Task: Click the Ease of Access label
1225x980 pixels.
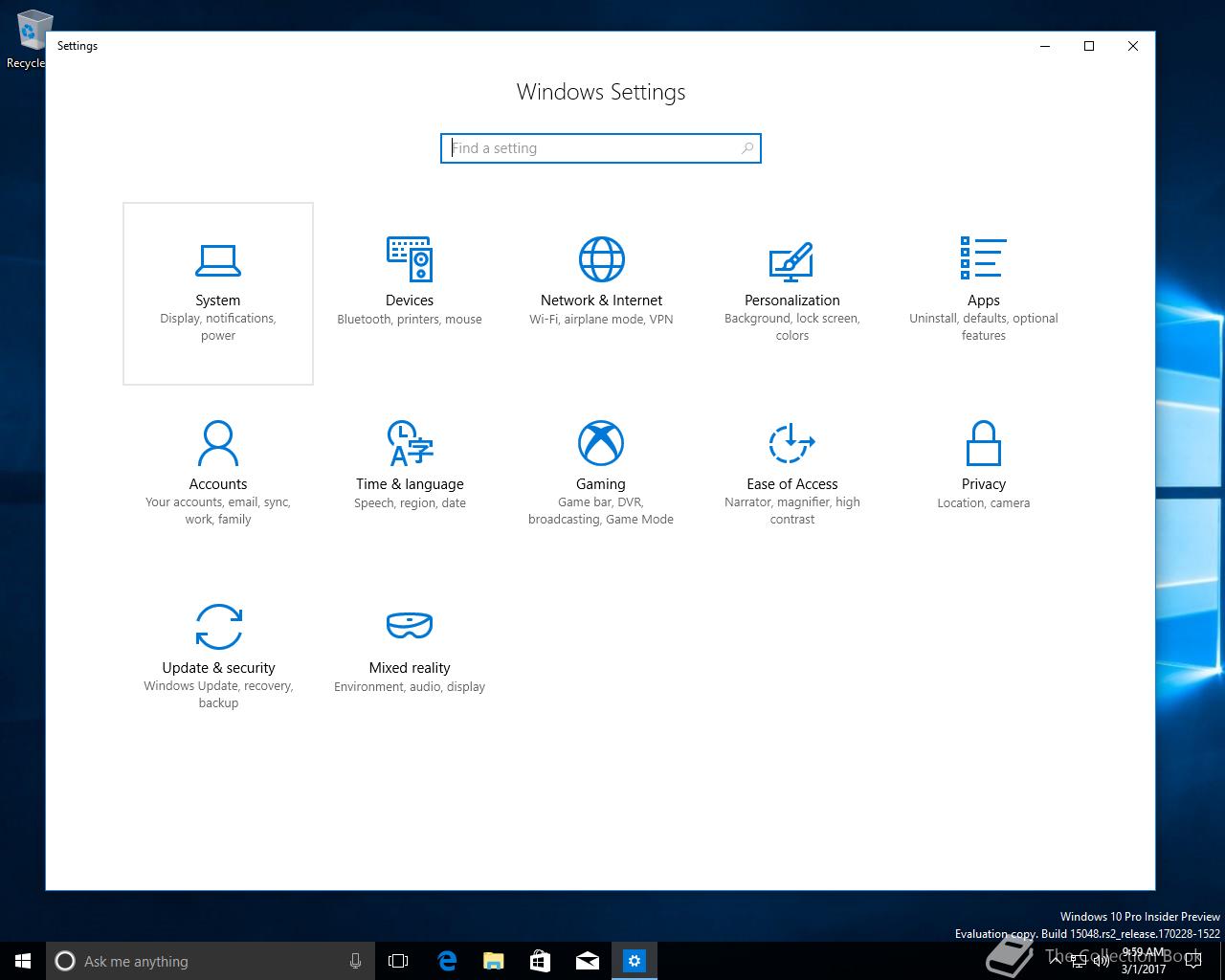Action: coord(792,484)
